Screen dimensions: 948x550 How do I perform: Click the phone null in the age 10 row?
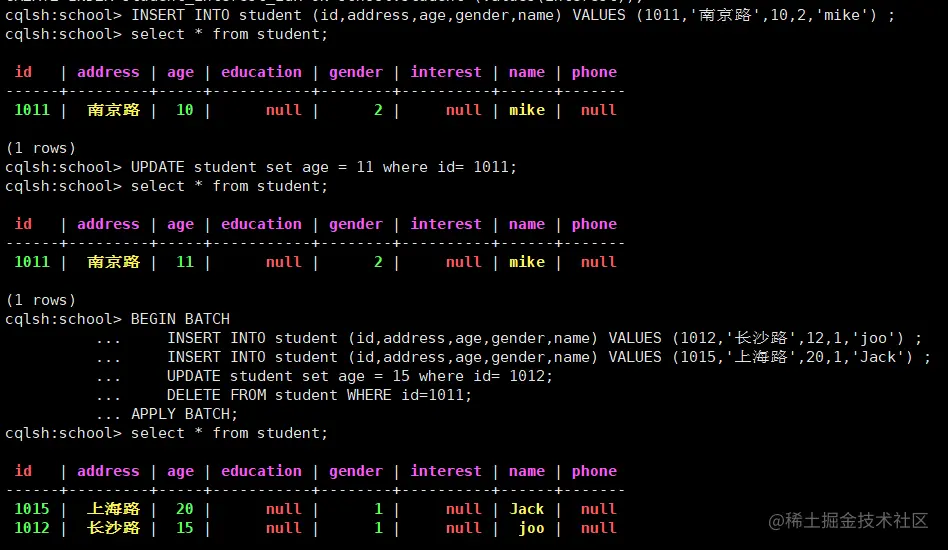coord(599,110)
